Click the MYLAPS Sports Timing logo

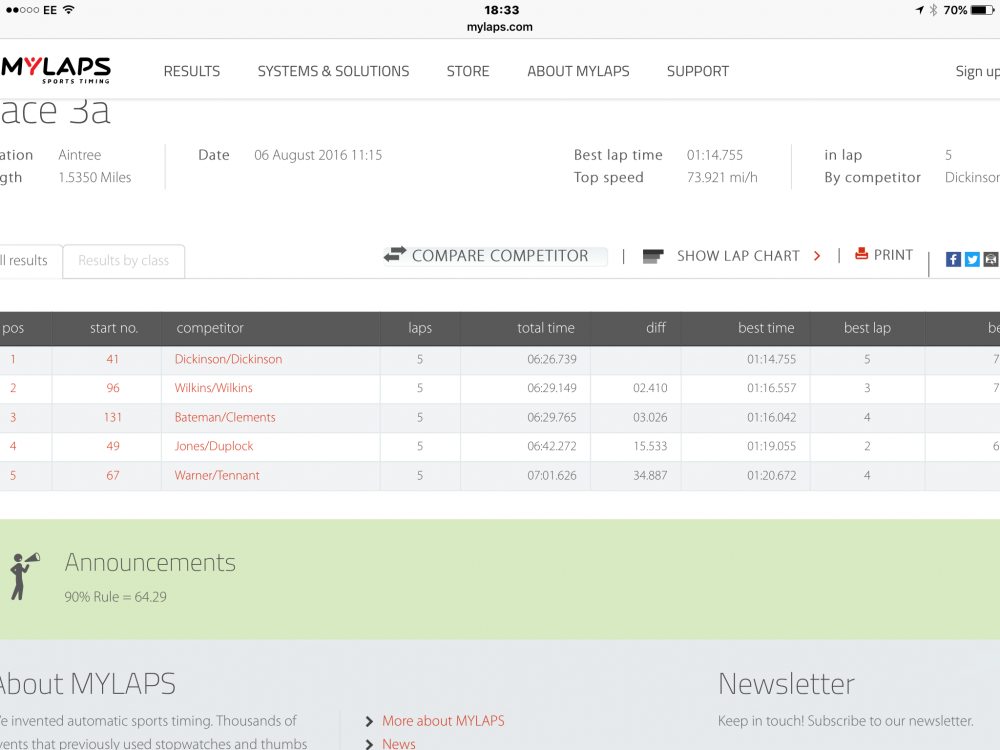(x=56, y=70)
